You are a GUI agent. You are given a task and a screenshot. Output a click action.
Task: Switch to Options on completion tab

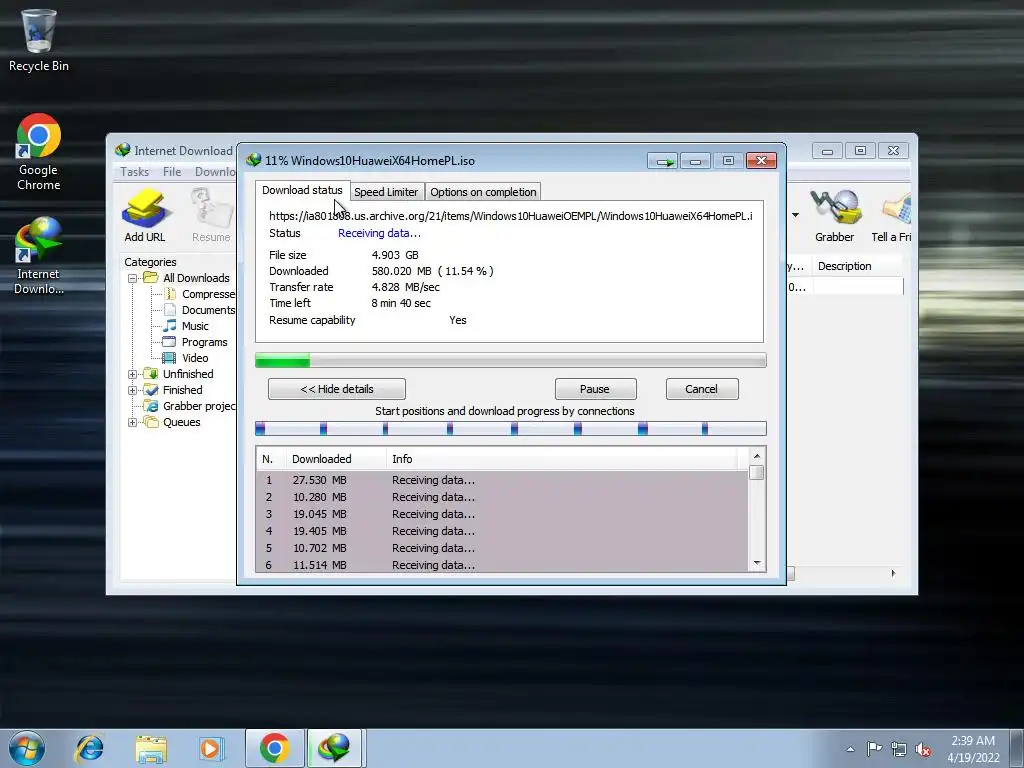tap(483, 192)
